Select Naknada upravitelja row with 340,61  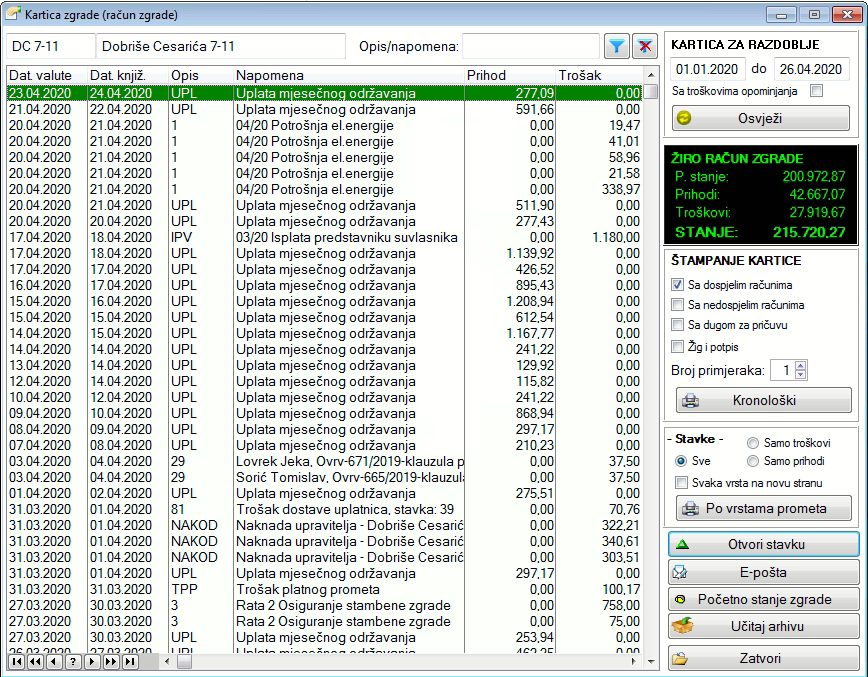(324, 541)
